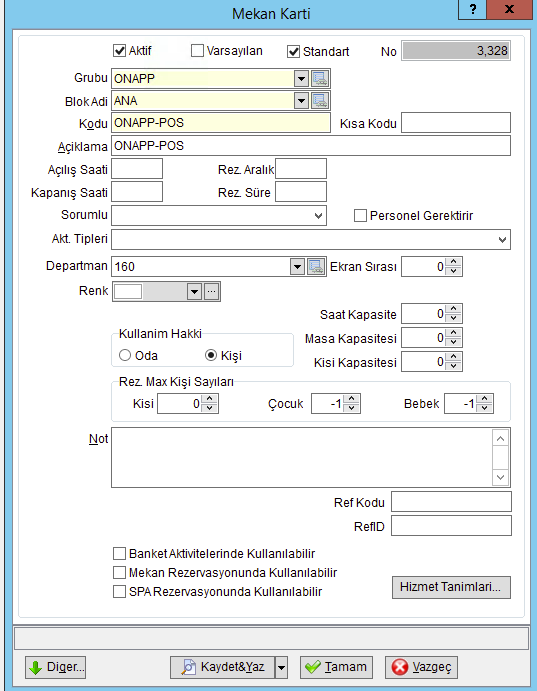Increase Ekran Sırası value
This screenshot has width=537, height=691.
[x=453, y=262]
